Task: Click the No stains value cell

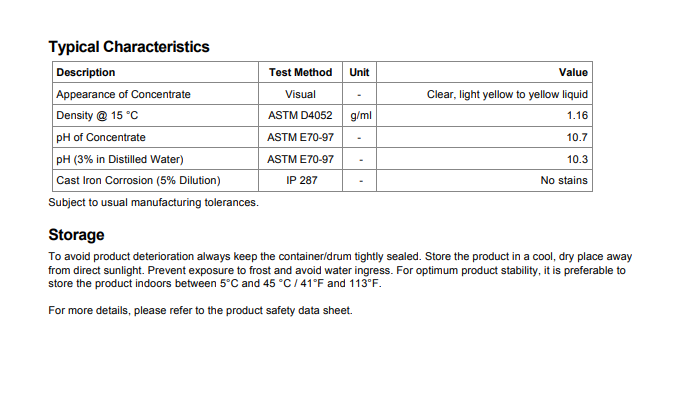Action: pos(564,181)
